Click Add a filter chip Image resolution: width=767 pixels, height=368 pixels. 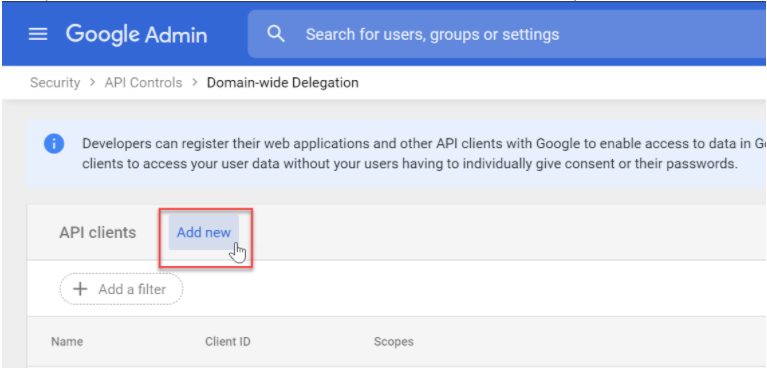click(121, 289)
